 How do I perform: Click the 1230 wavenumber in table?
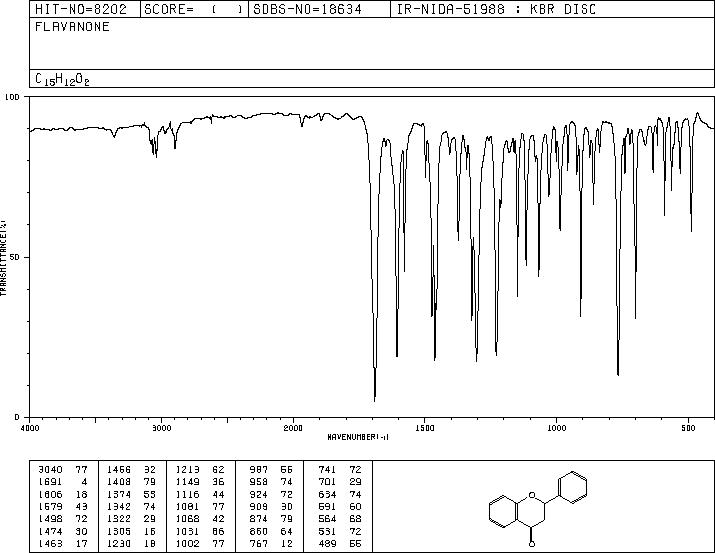click(119, 544)
